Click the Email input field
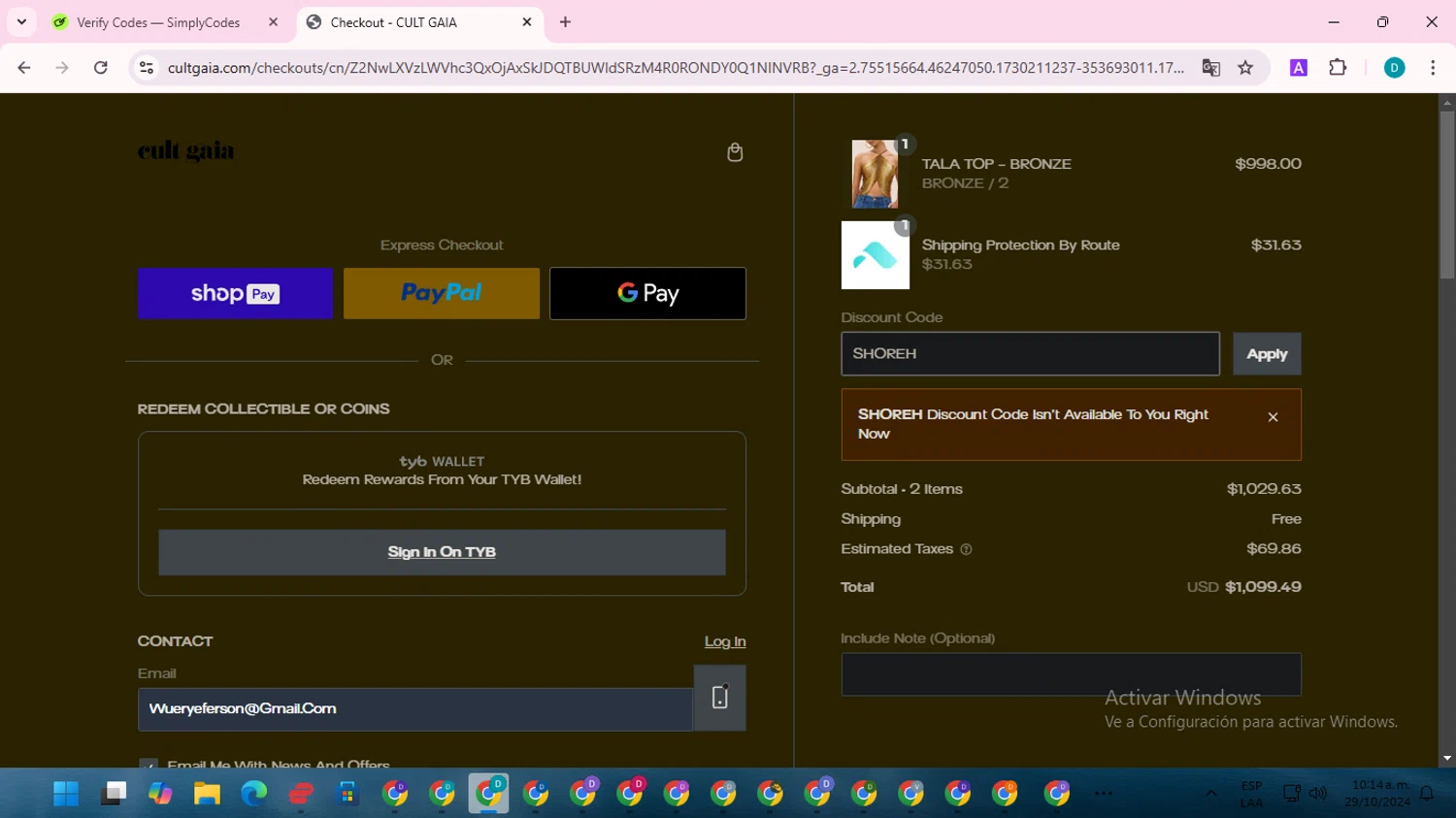 (x=415, y=709)
